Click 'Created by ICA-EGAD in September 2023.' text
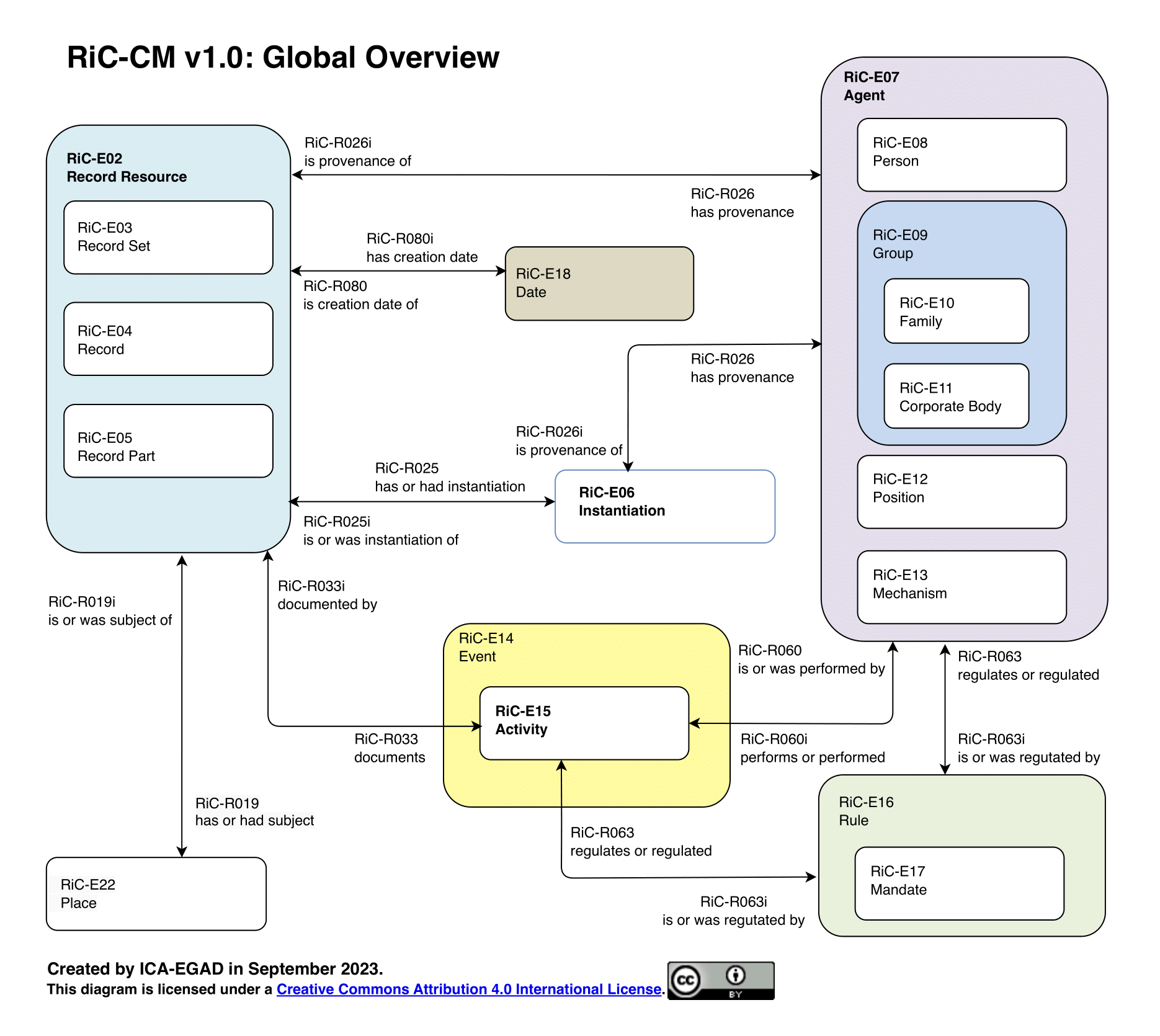 point(215,968)
